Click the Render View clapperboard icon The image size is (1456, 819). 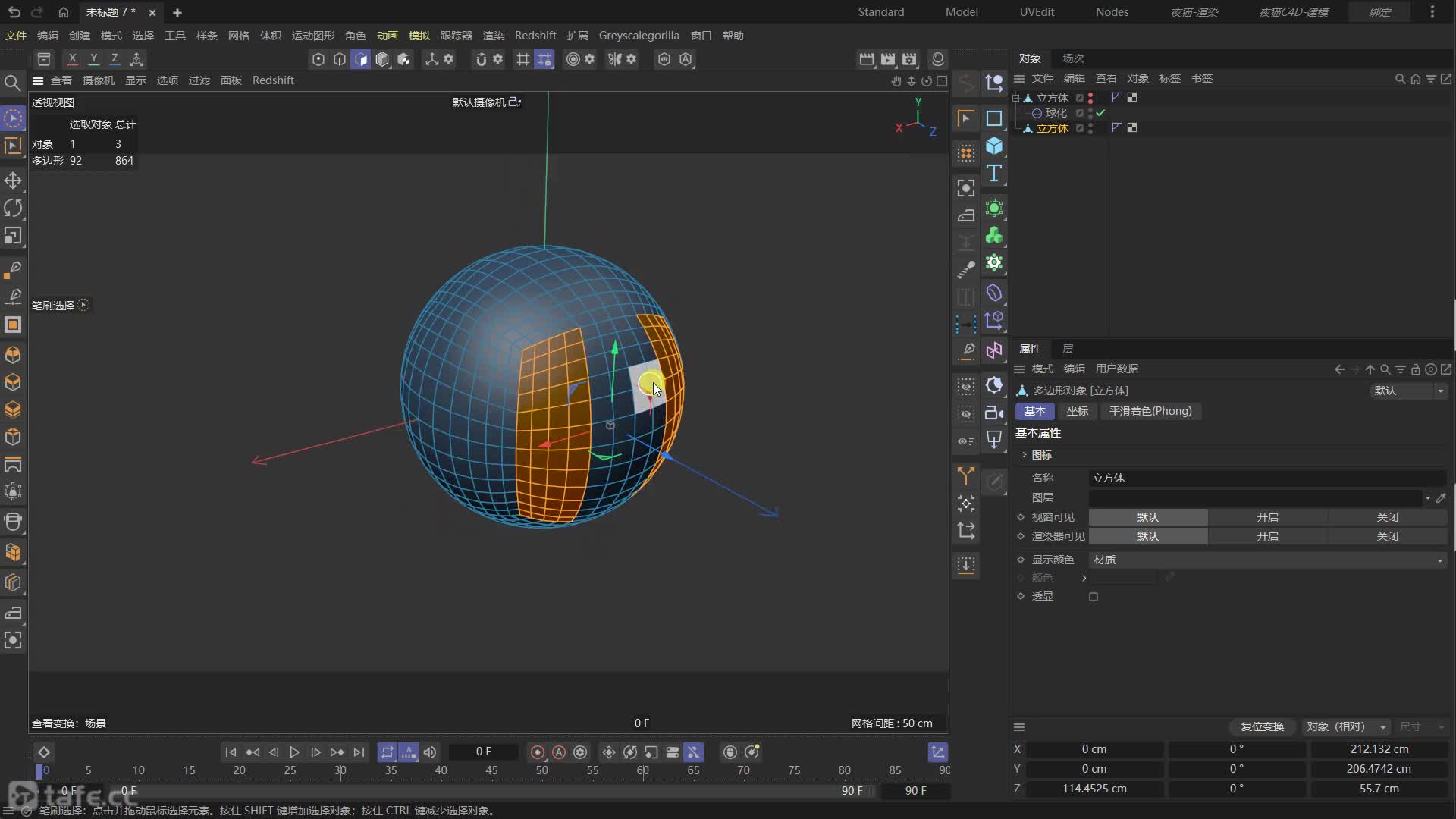point(866,59)
